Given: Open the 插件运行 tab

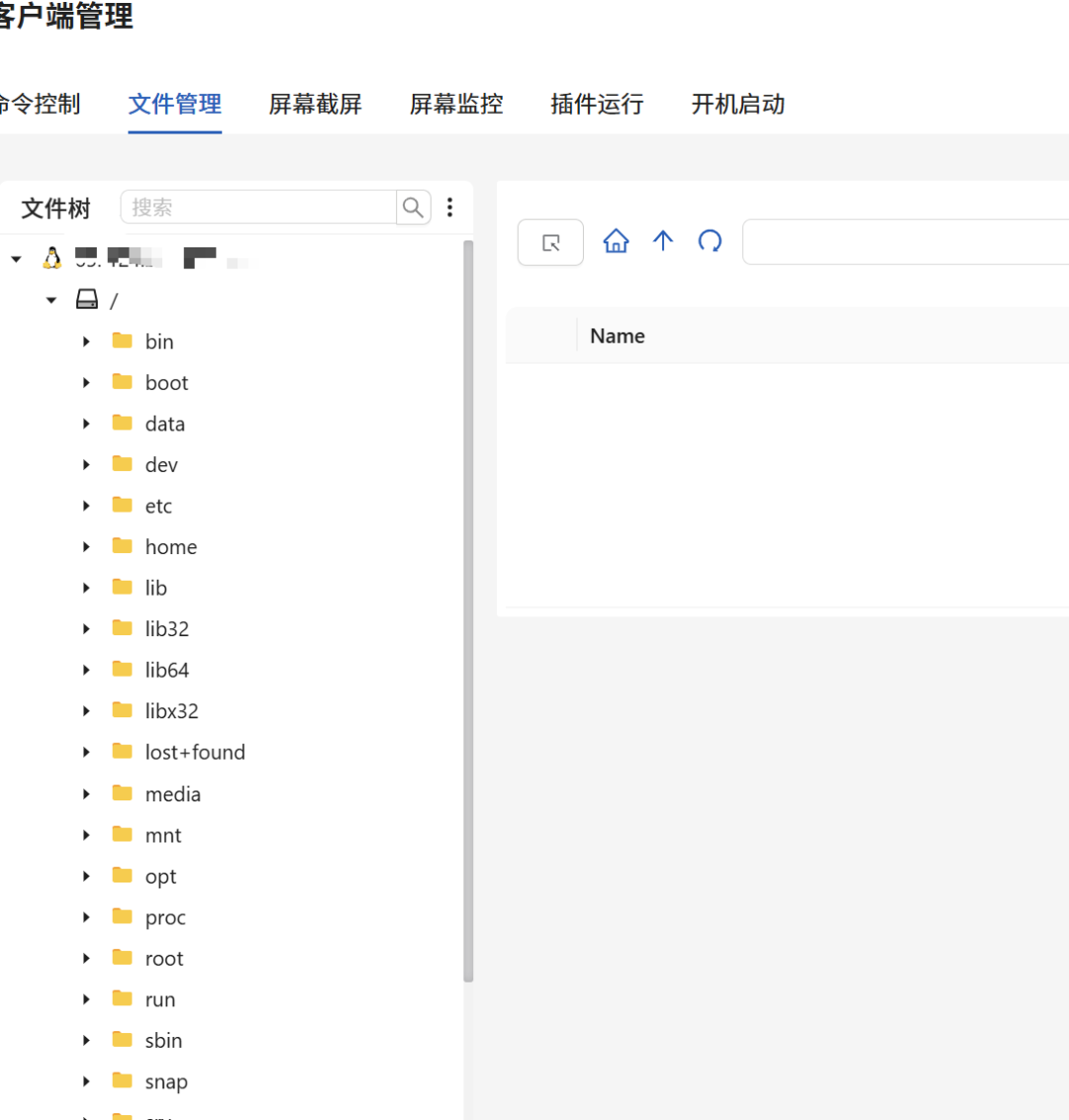Looking at the screenshot, I should pos(597,104).
